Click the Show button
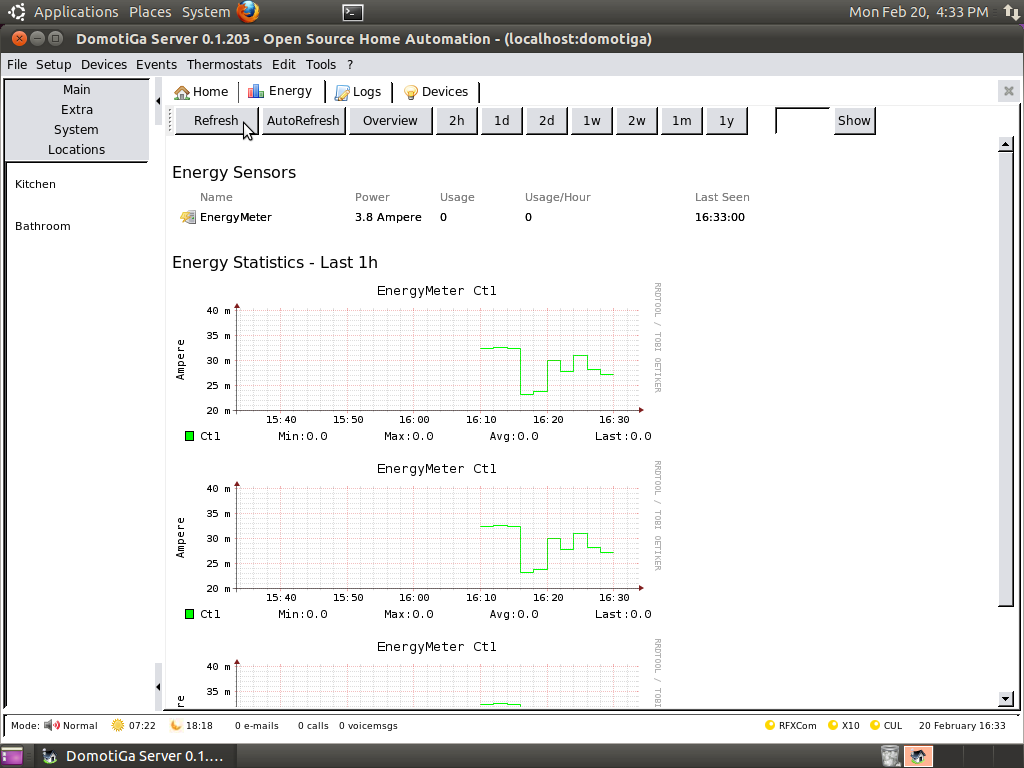 click(854, 121)
